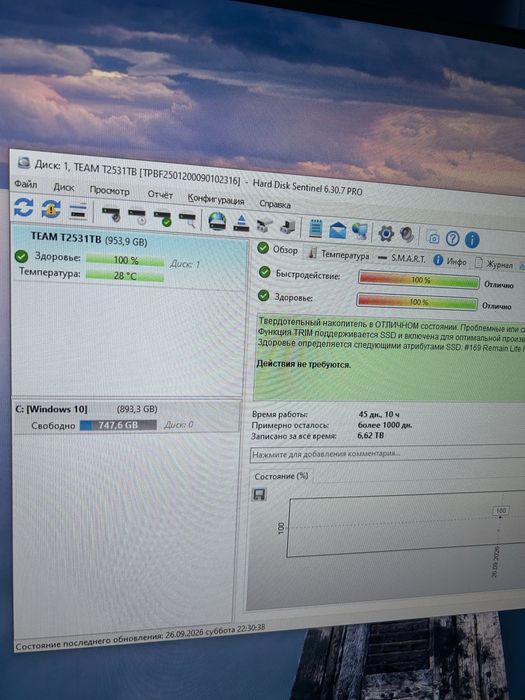Click the network monitors toolbar icon
Screen dimensions: 525x700
coord(360,231)
